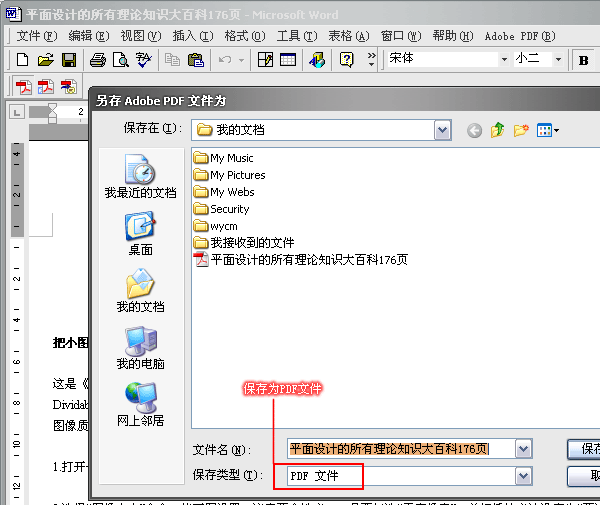600x505 pixels.
Task: Click the 取消 button in dialog
Action: tap(584, 476)
